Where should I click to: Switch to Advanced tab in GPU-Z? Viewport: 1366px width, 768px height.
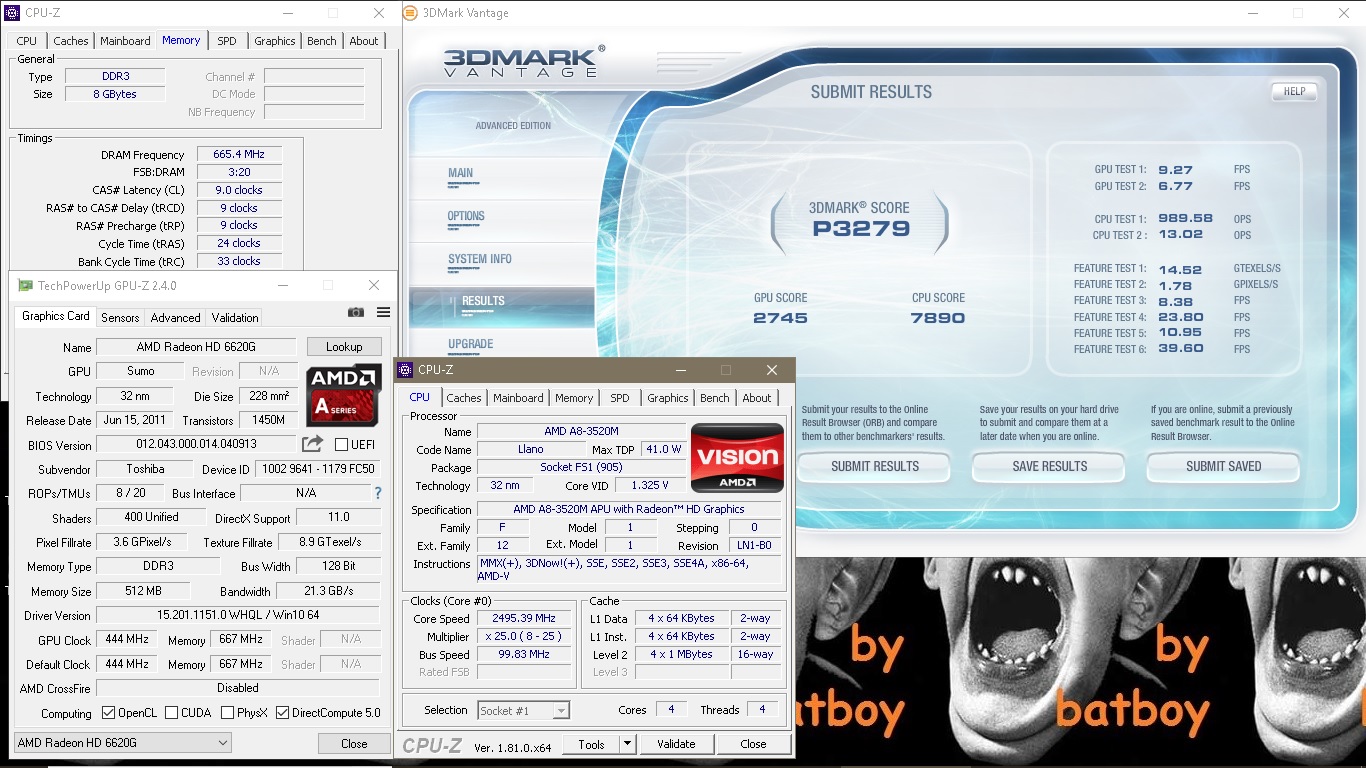click(175, 318)
